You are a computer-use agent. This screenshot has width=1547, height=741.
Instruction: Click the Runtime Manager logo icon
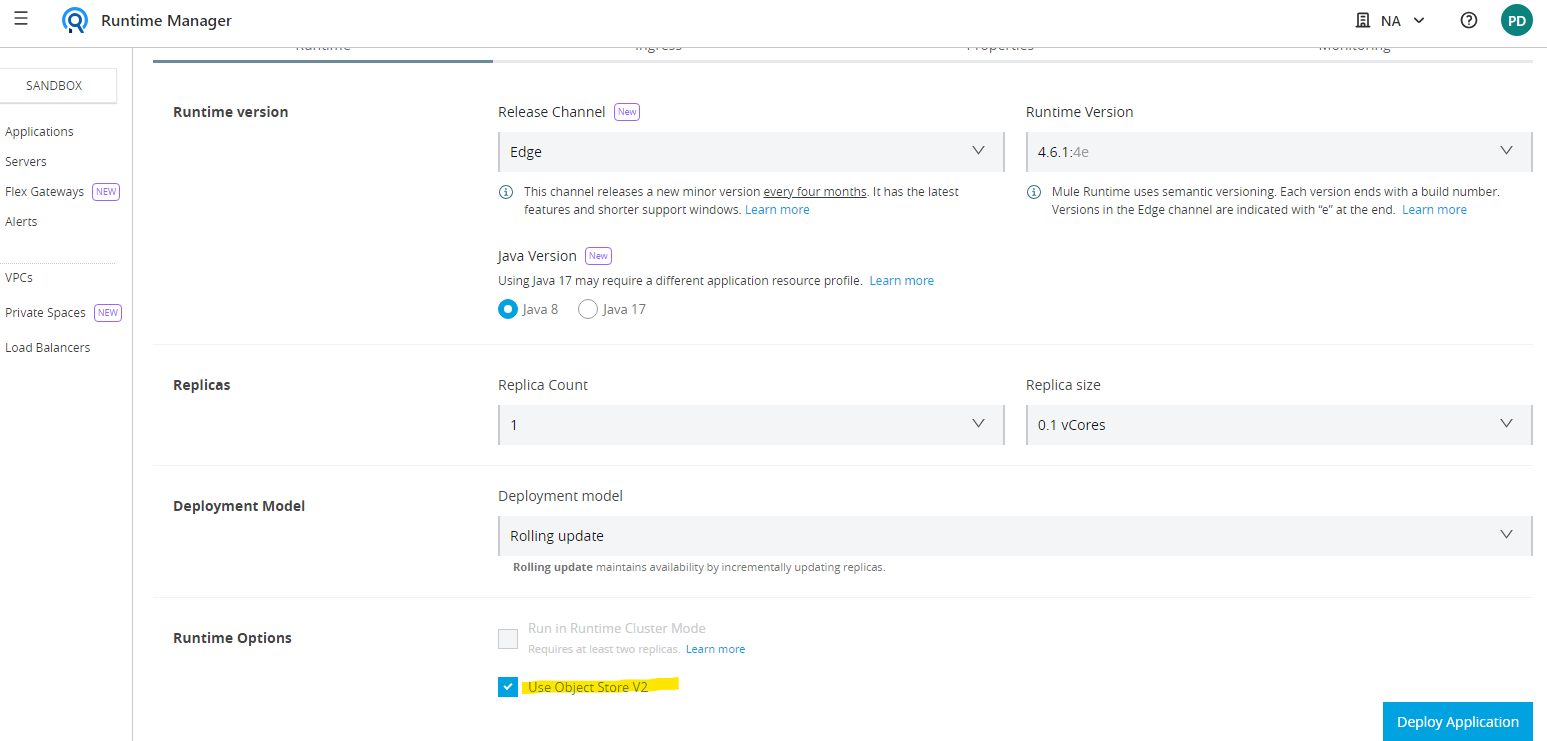[74, 20]
